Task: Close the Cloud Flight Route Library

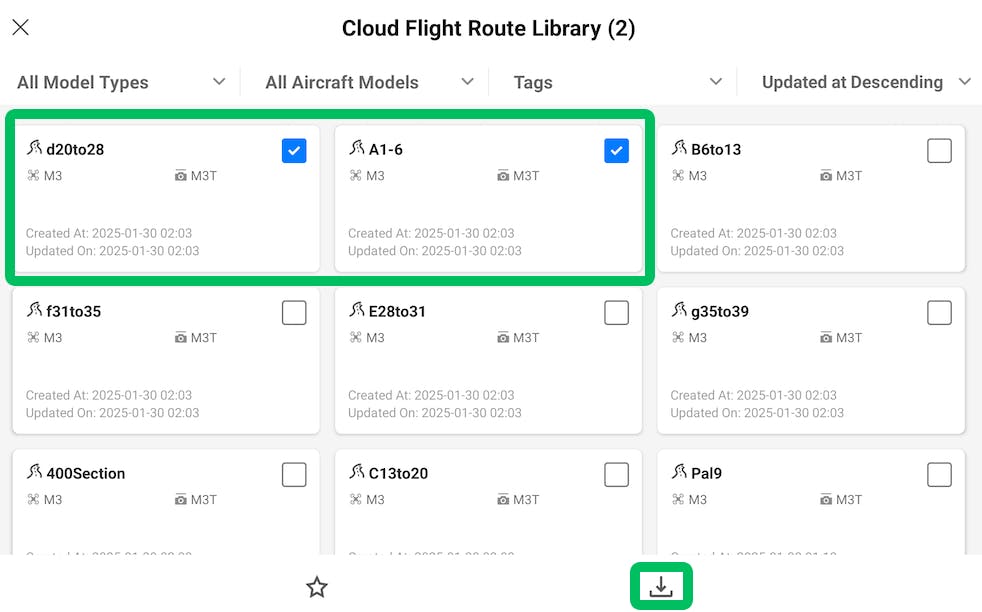Action: click(x=20, y=27)
